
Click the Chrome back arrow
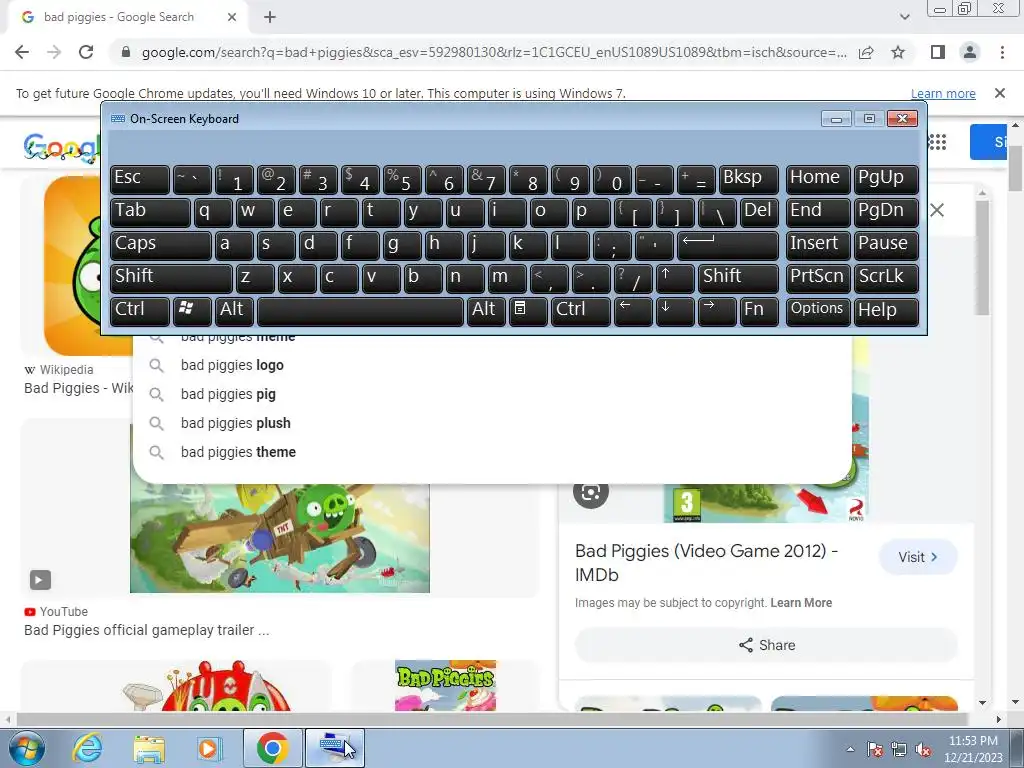tap(22, 52)
